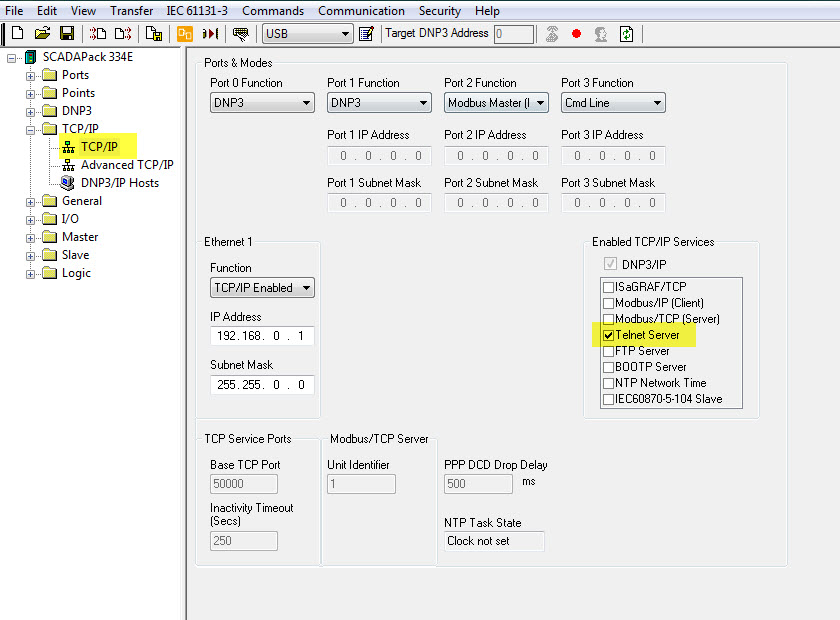The image size is (840, 620).
Task: Uncheck the Telnet Server checkbox
Action: coord(608,335)
